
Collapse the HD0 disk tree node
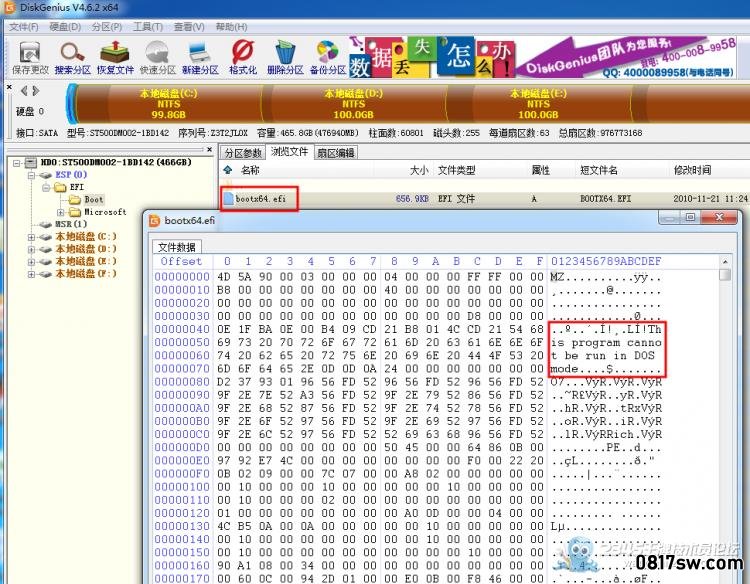(17, 163)
